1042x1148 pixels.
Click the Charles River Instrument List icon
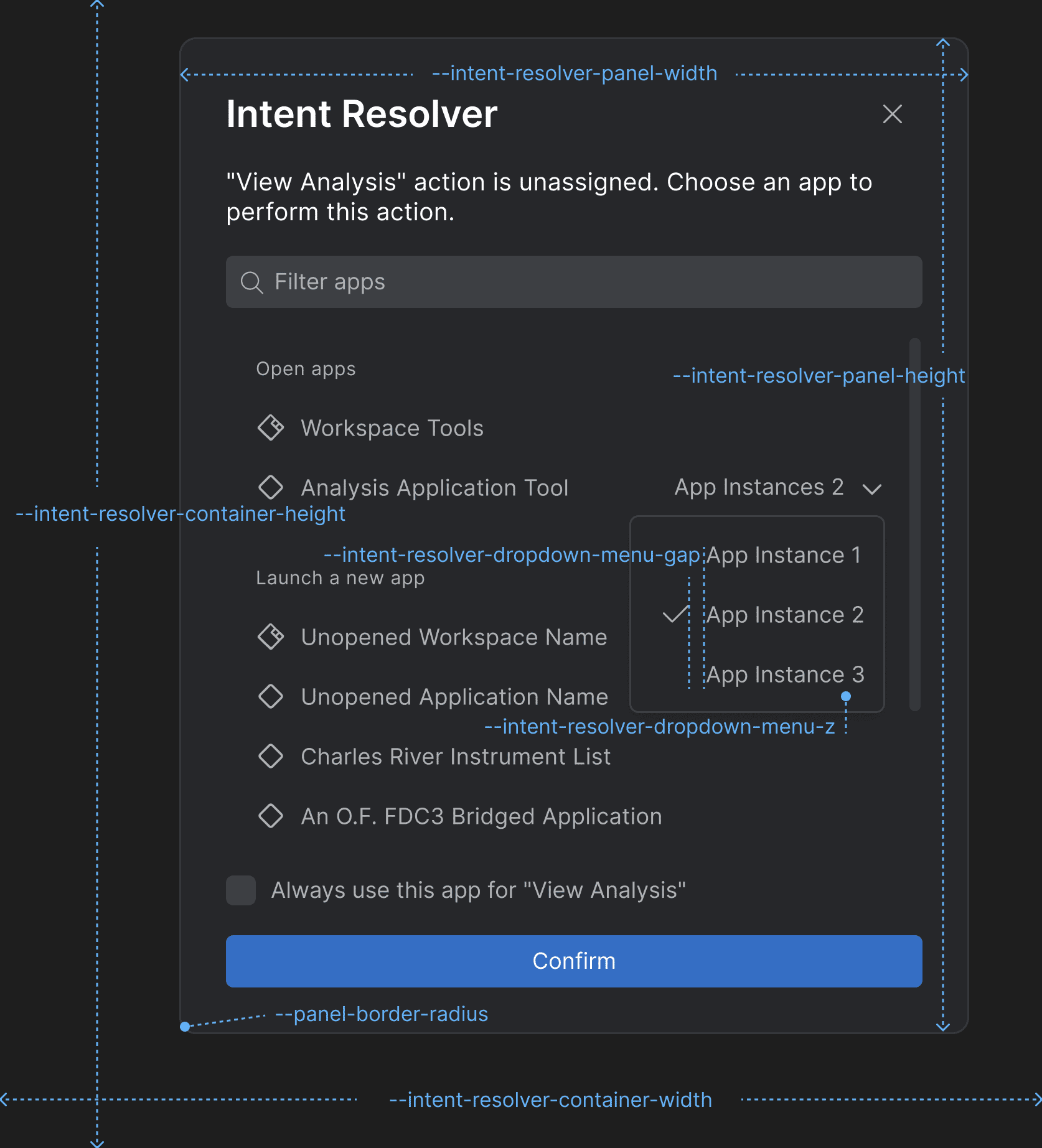[x=271, y=756]
